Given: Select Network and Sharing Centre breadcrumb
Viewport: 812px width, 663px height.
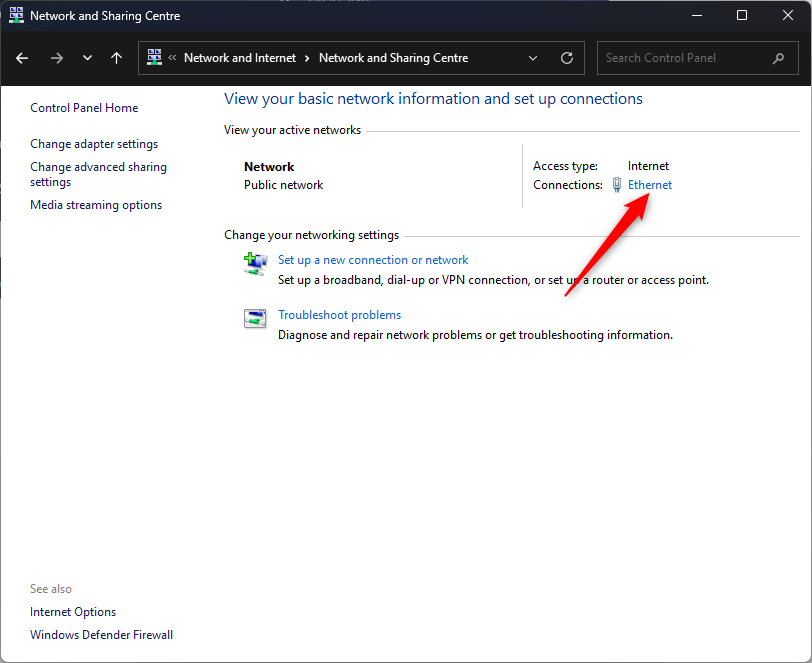Looking at the screenshot, I should point(394,58).
